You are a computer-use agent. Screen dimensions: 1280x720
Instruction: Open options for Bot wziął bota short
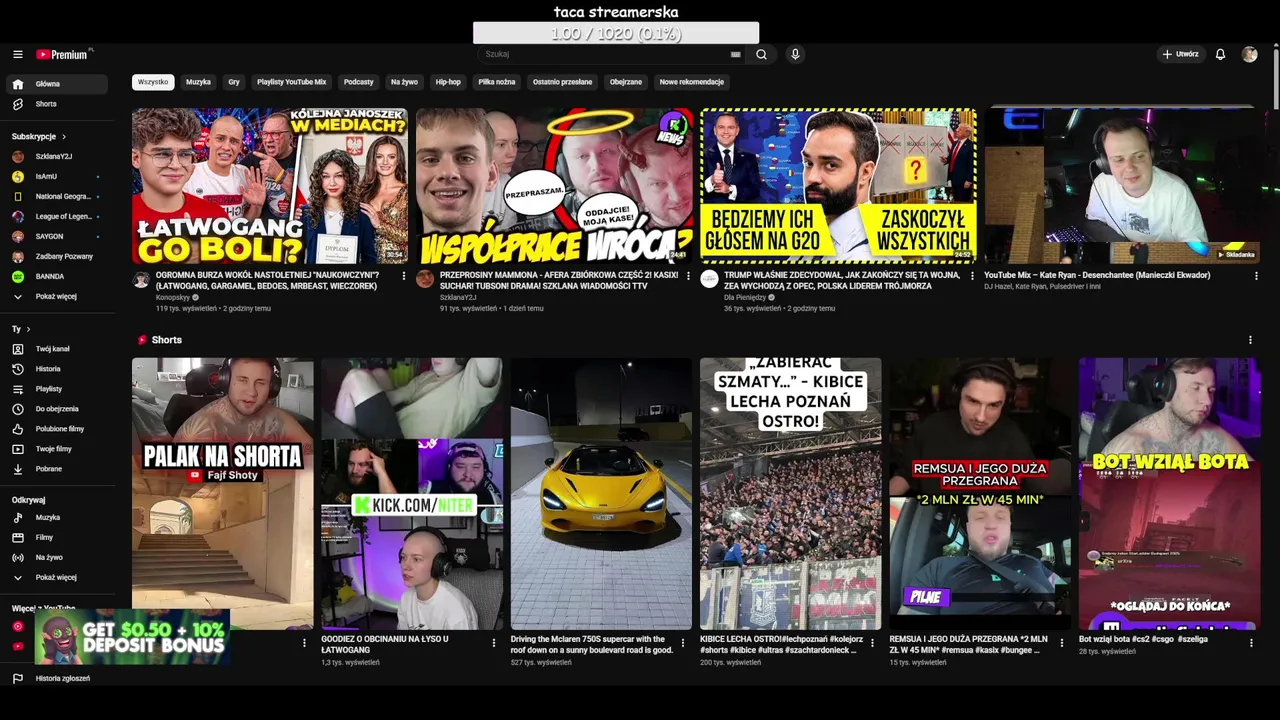[1250, 643]
